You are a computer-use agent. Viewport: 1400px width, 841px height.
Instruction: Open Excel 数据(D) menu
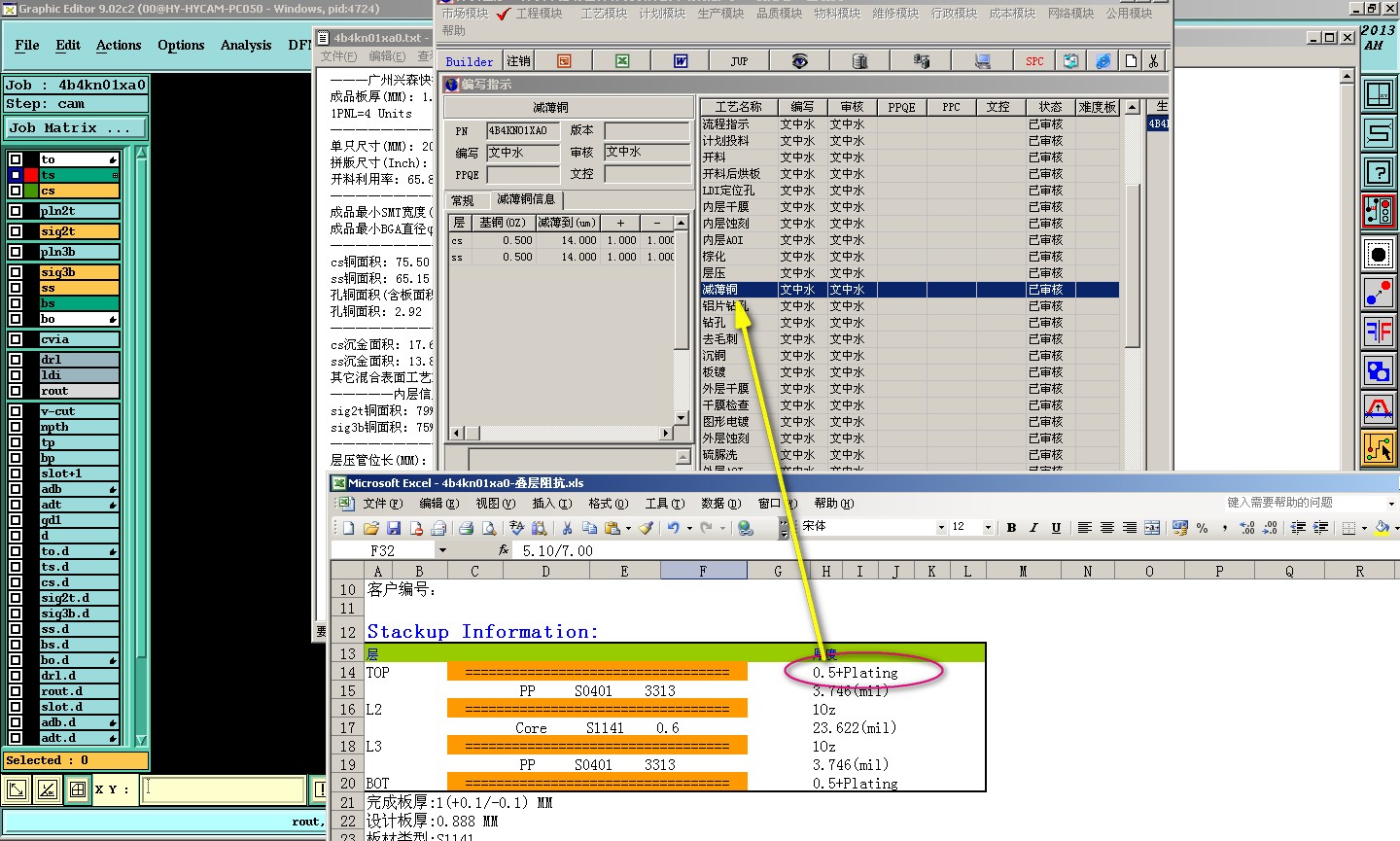pos(721,504)
